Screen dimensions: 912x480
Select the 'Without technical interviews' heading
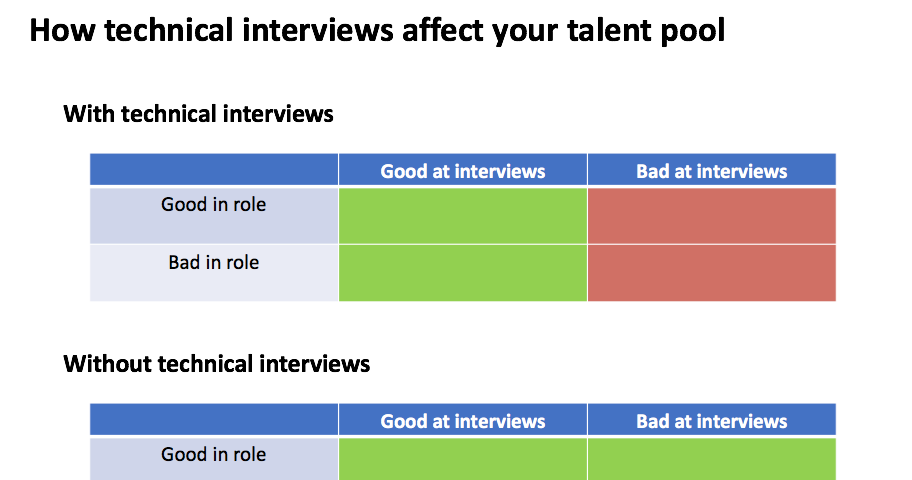coord(217,363)
